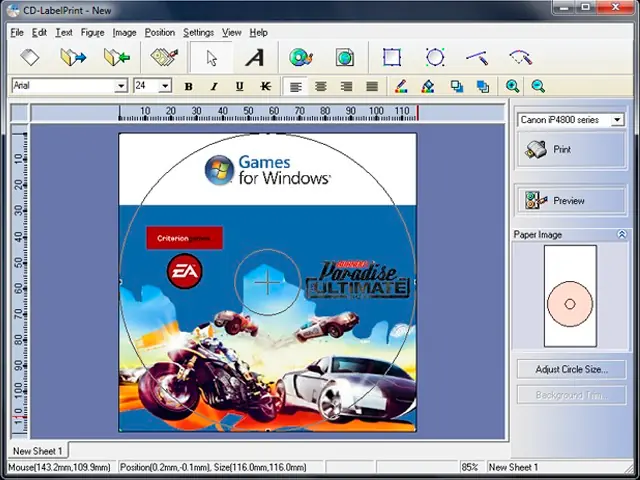Click Adjust Circle Size button
The image size is (640, 480).
(x=571, y=369)
